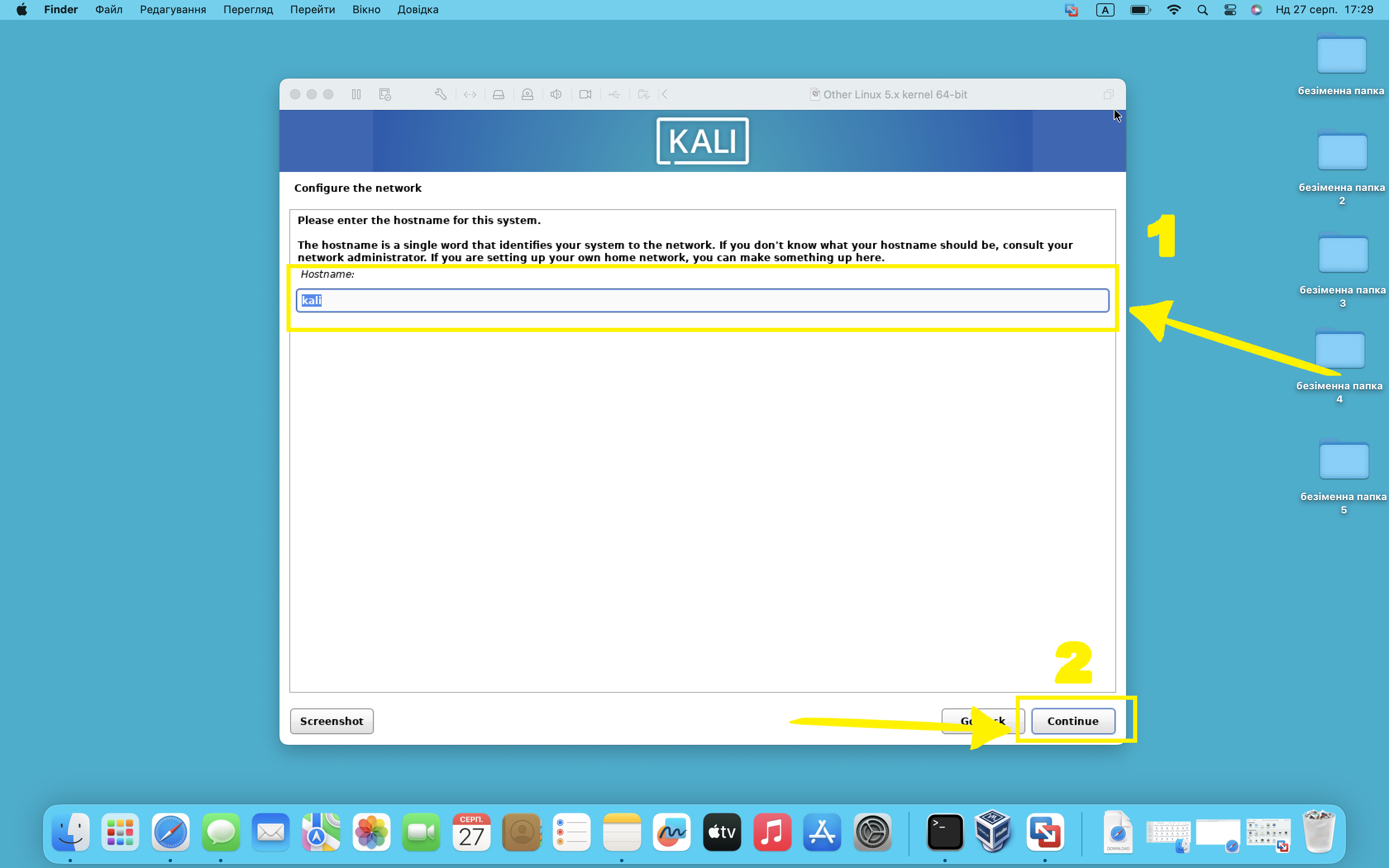Viewport: 1389px width, 868px height.
Task: Click the Wi-Fi status icon
Action: (x=1174, y=10)
